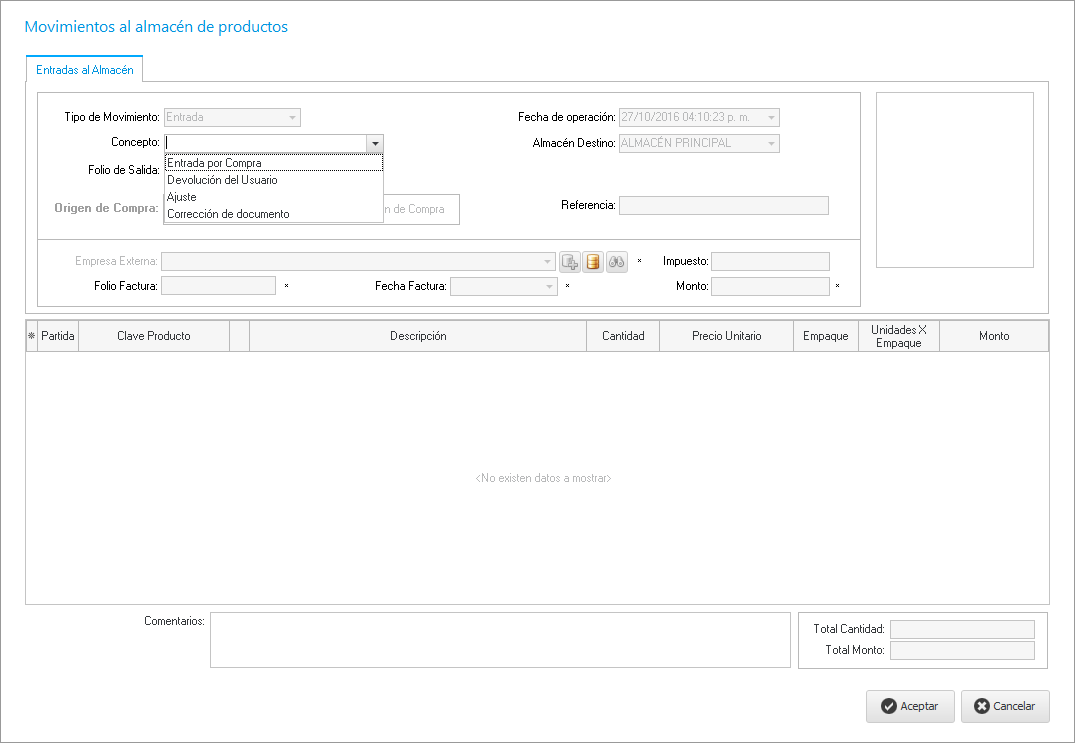The width and height of the screenshot is (1075, 743).
Task: Select the Entradas al Almacén tab
Action: [x=85, y=70]
